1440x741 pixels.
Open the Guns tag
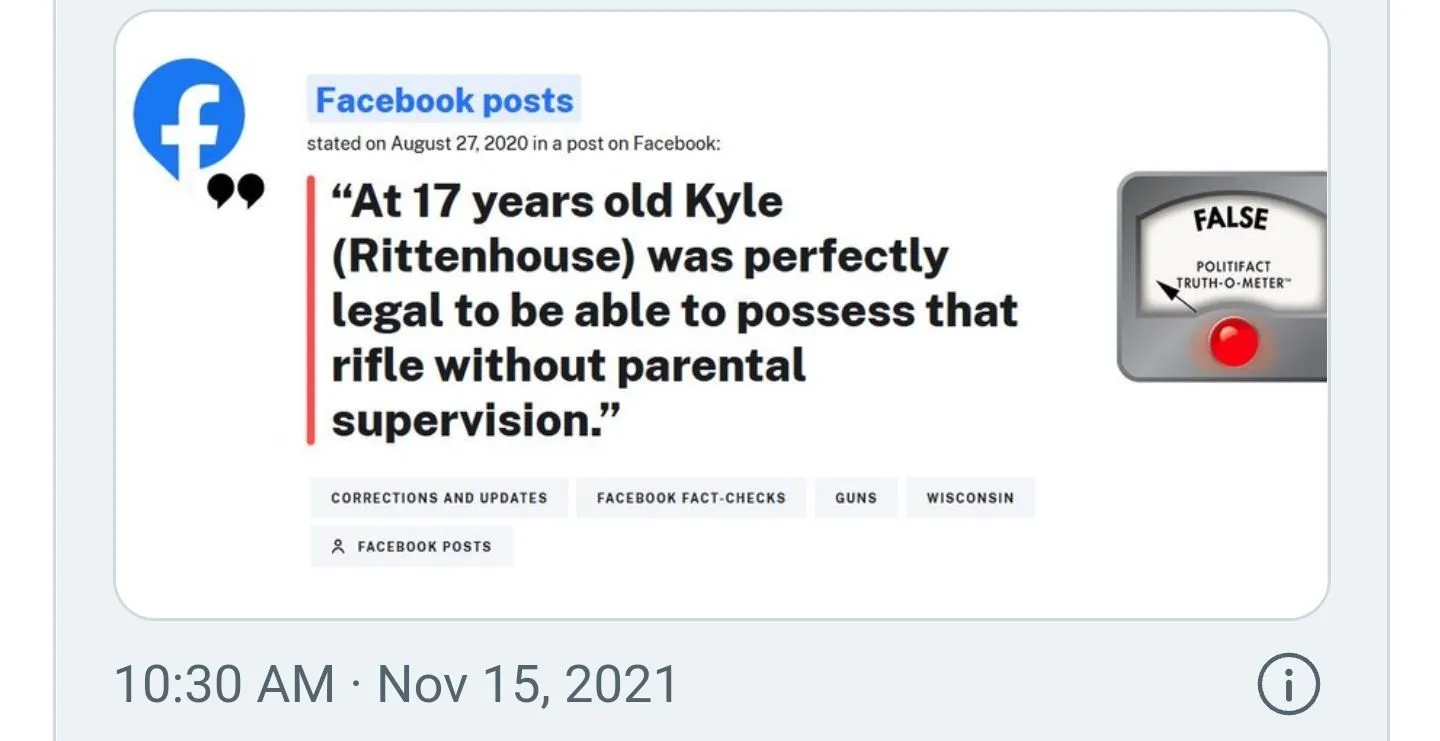(x=856, y=498)
